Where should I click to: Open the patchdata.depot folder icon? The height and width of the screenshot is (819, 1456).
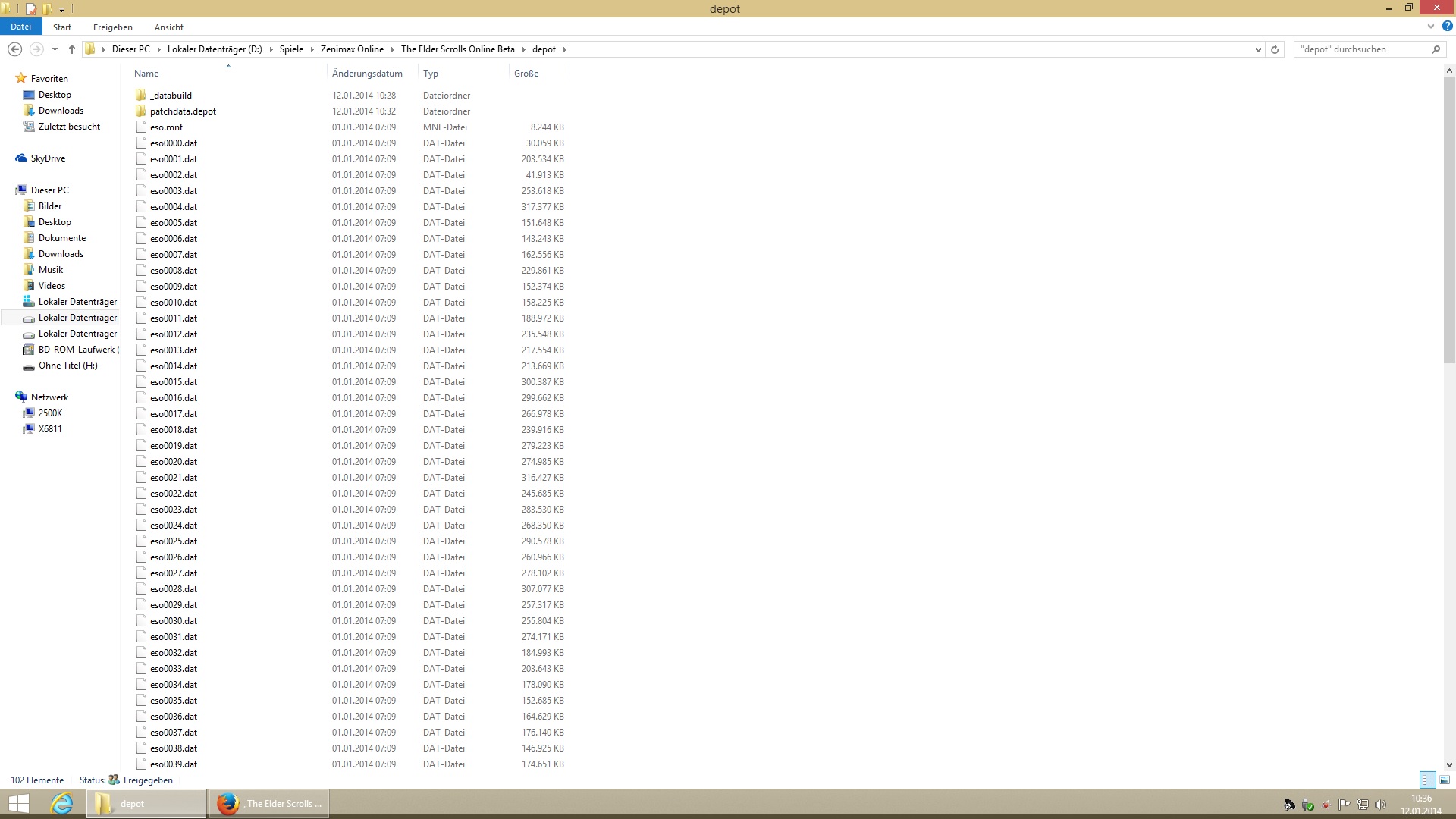pyautogui.click(x=141, y=111)
